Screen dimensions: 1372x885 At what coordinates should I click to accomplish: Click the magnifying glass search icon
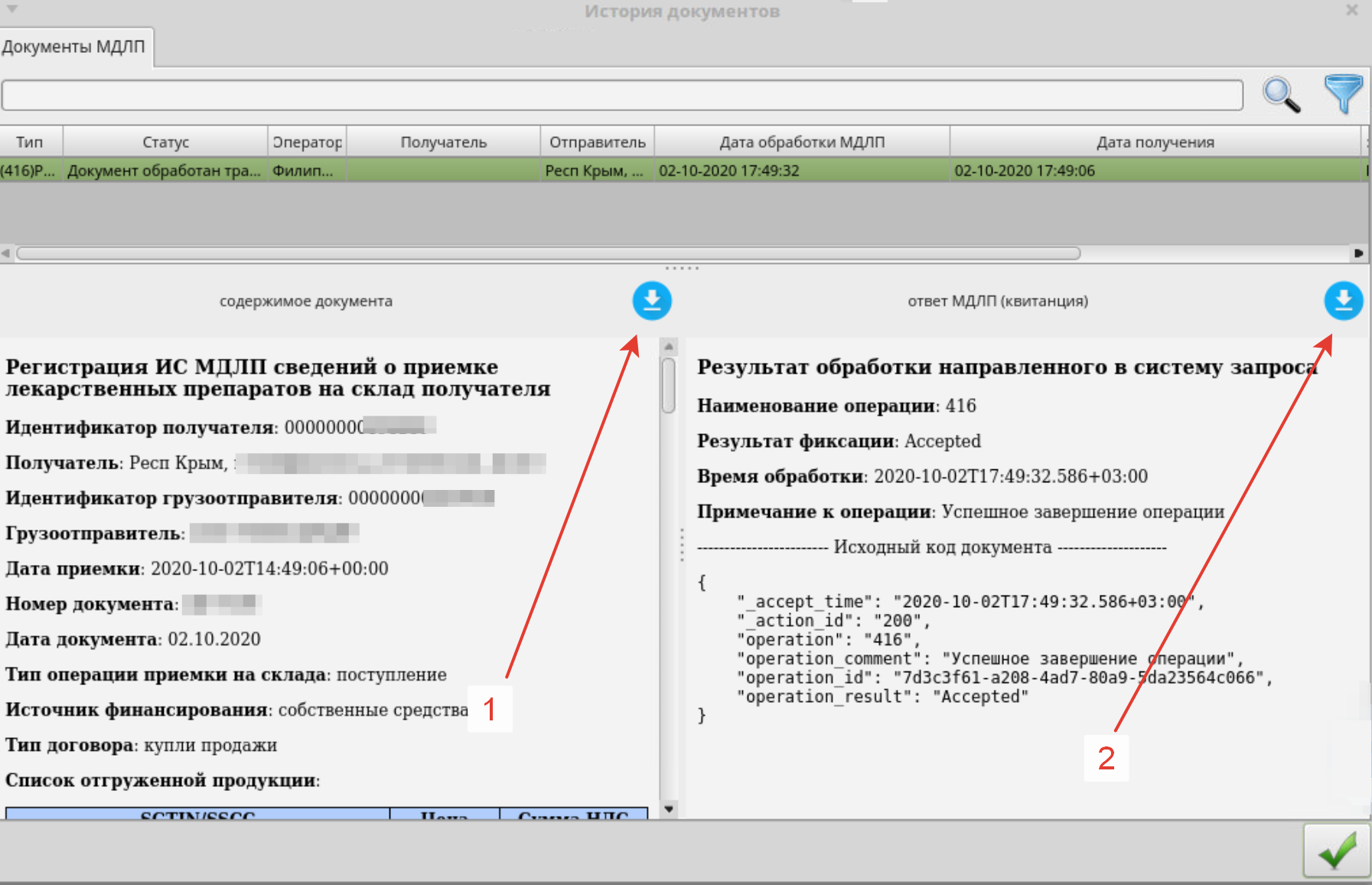coord(1281,95)
